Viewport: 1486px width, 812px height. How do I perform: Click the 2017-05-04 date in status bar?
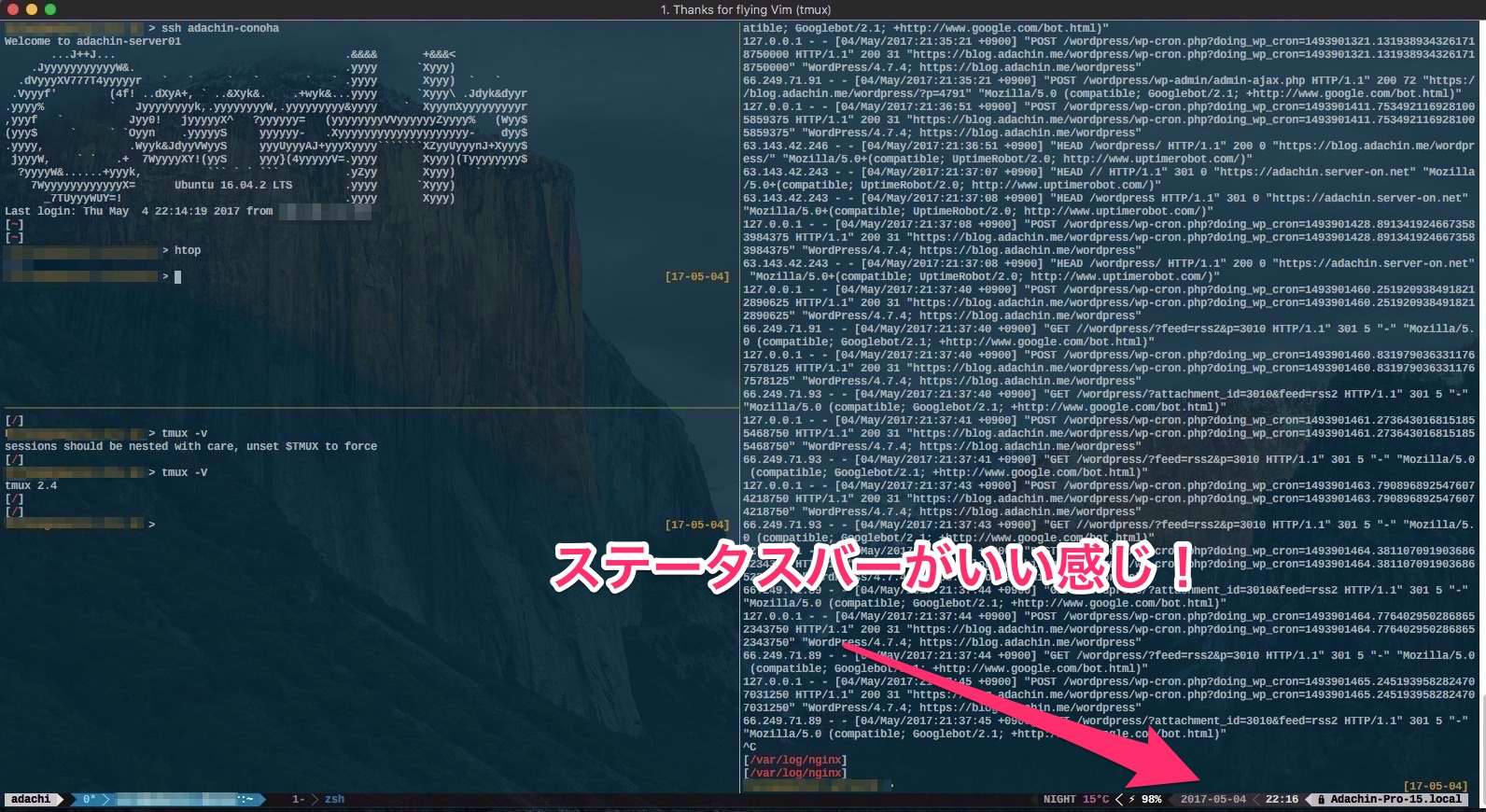pos(1213,799)
